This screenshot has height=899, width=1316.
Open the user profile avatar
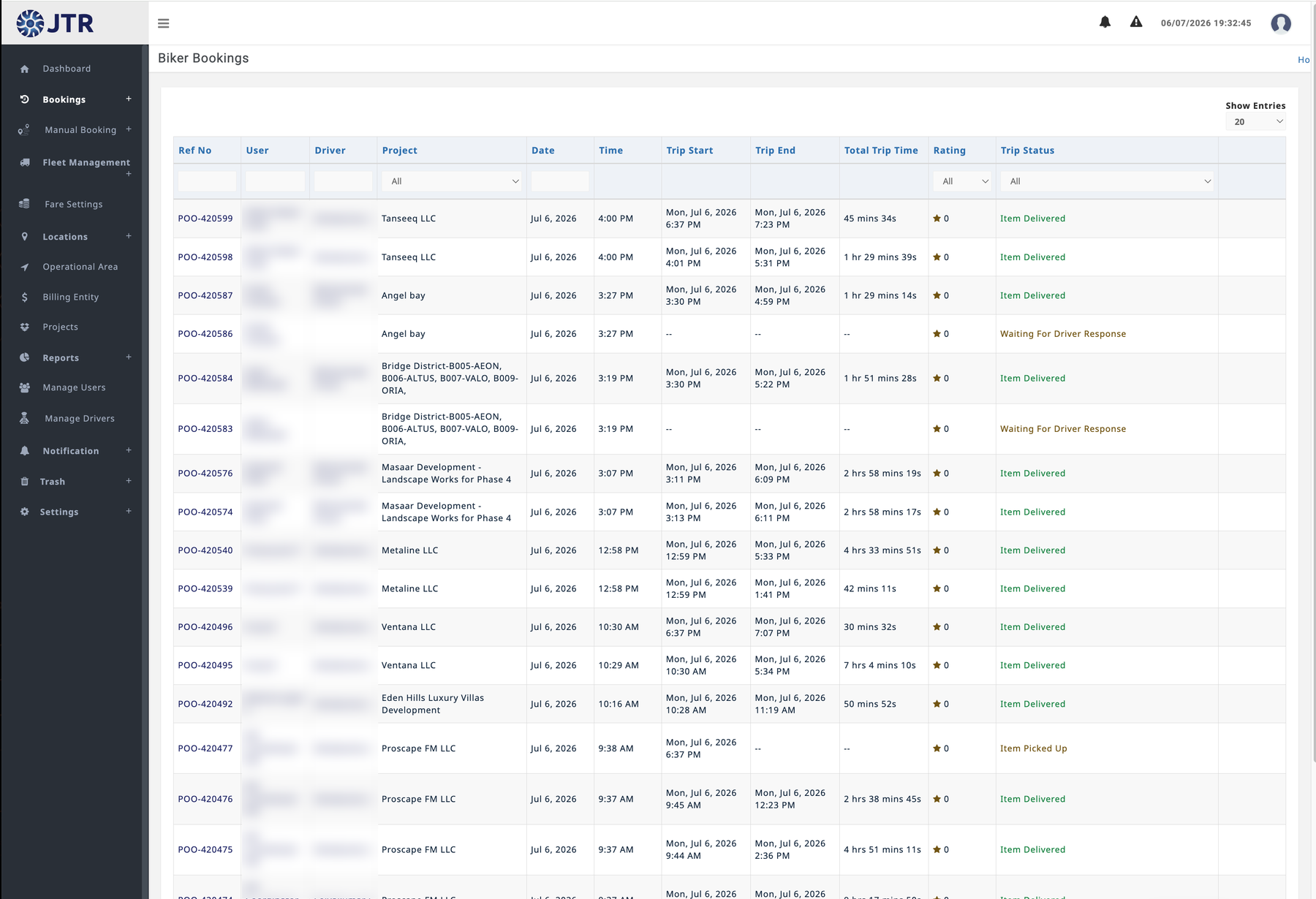[x=1280, y=23]
